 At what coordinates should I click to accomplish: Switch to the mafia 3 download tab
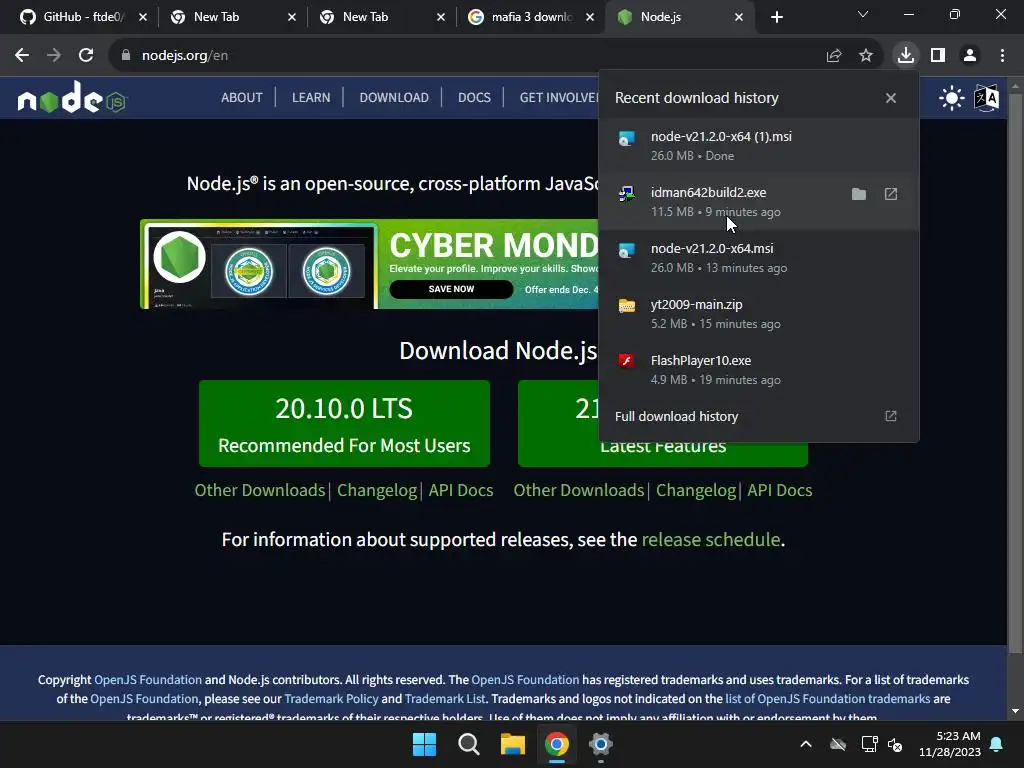point(530,17)
